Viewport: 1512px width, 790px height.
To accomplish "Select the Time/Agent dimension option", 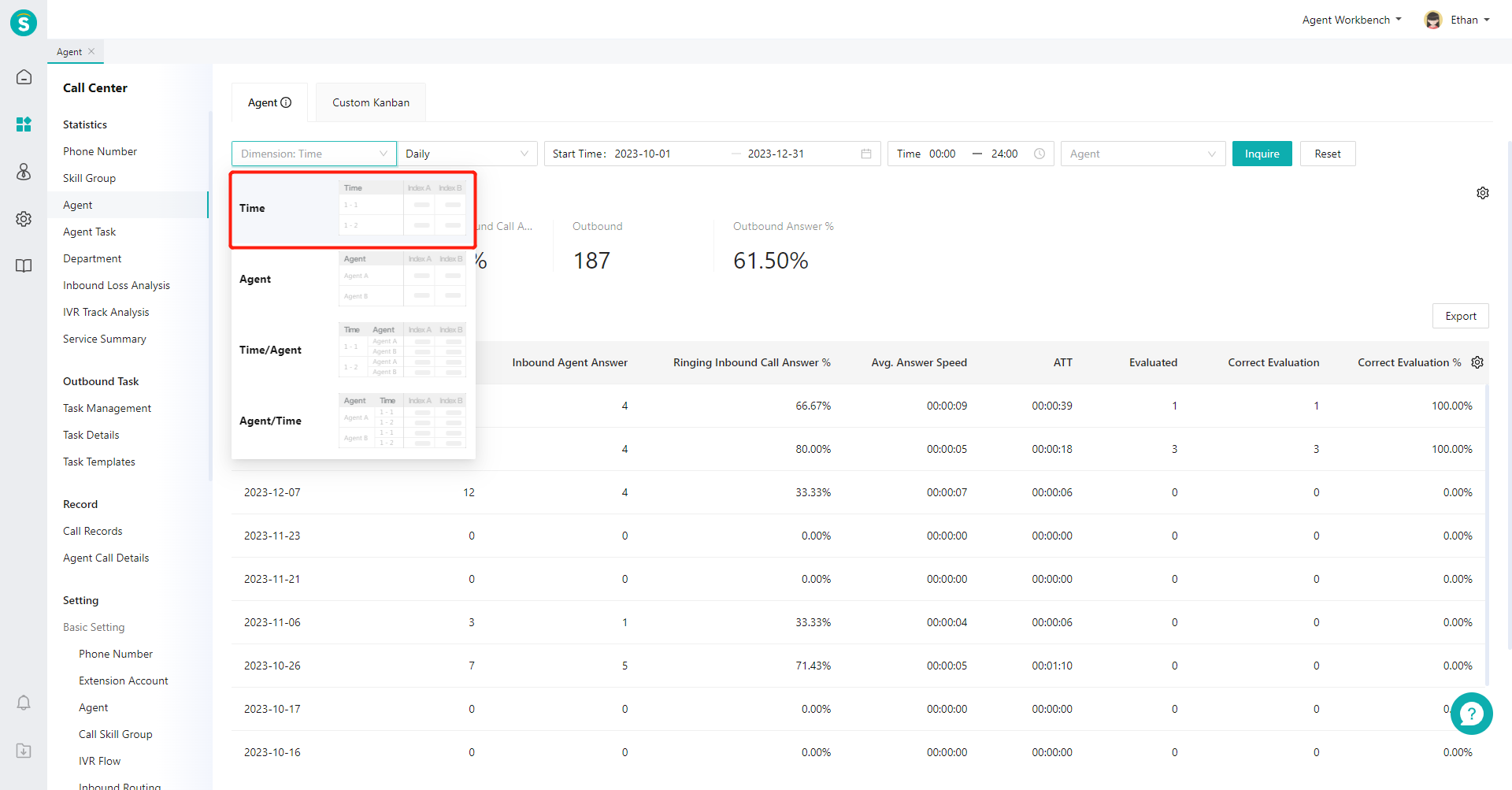I will point(353,350).
